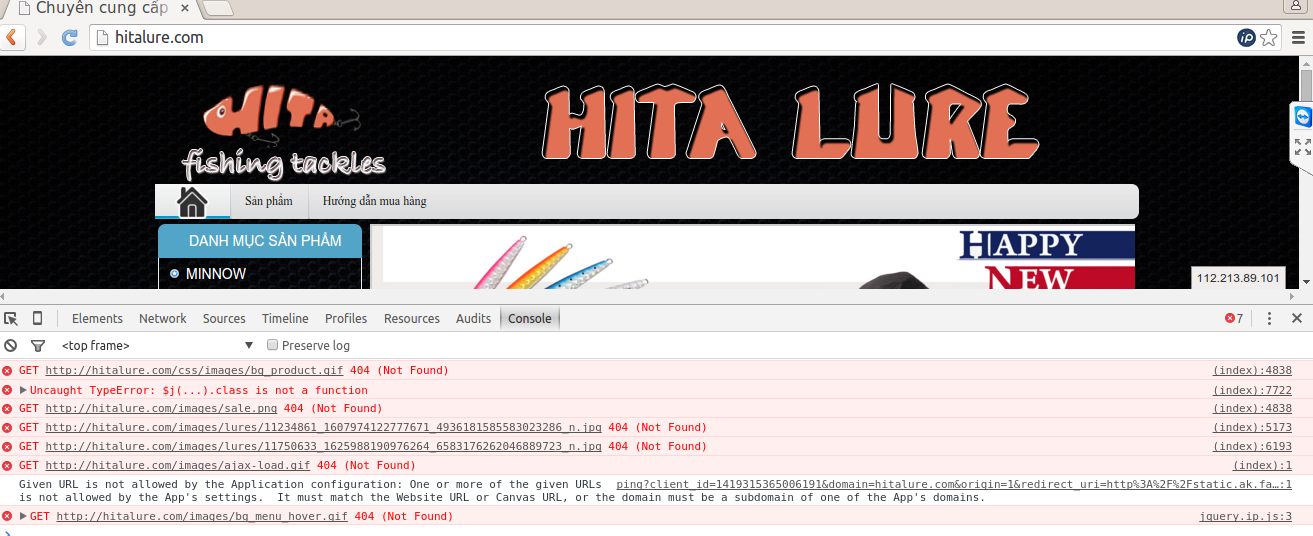Open the 11750633 lure jpg URL link
The width and height of the screenshot is (1313, 536).
tap(323, 446)
